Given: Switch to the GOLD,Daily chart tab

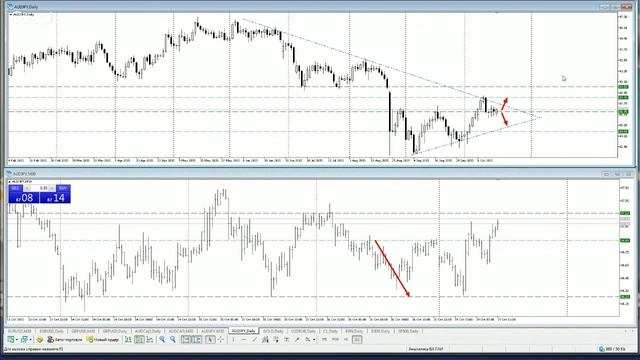Looking at the screenshot, I should coord(273,331).
